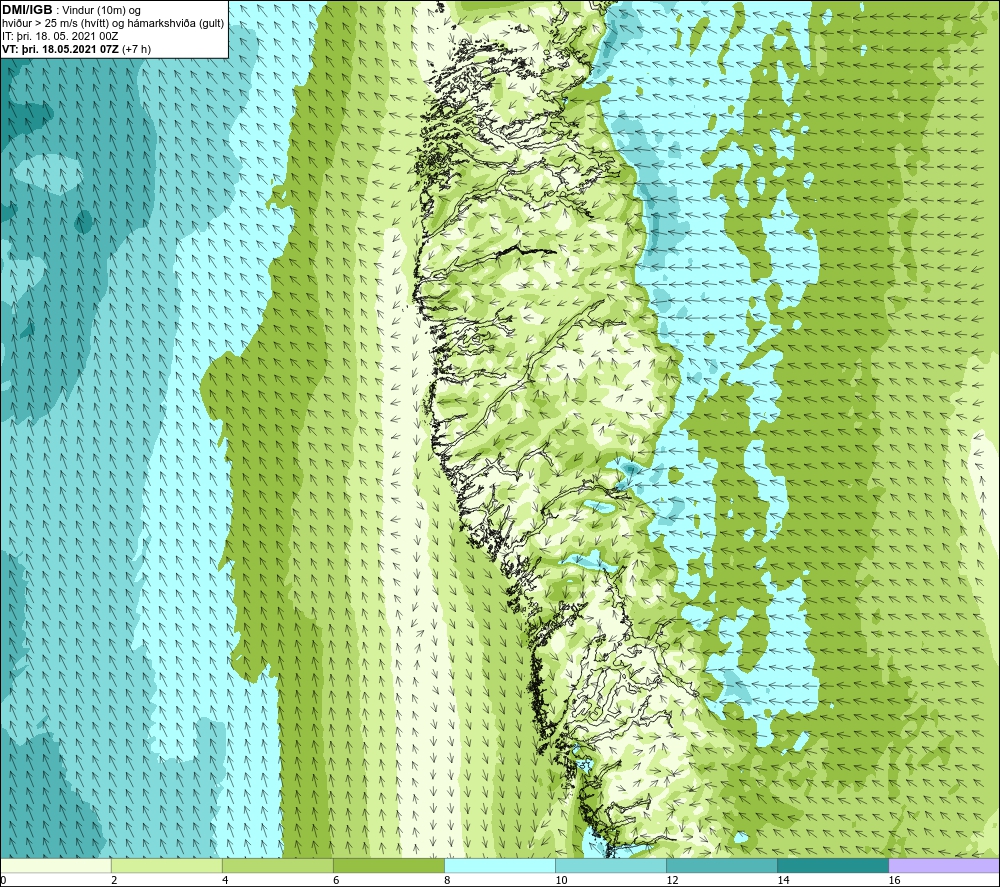Click the legend label '14'
Image resolution: width=1000 pixels, height=887 pixels.
[x=783, y=881]
